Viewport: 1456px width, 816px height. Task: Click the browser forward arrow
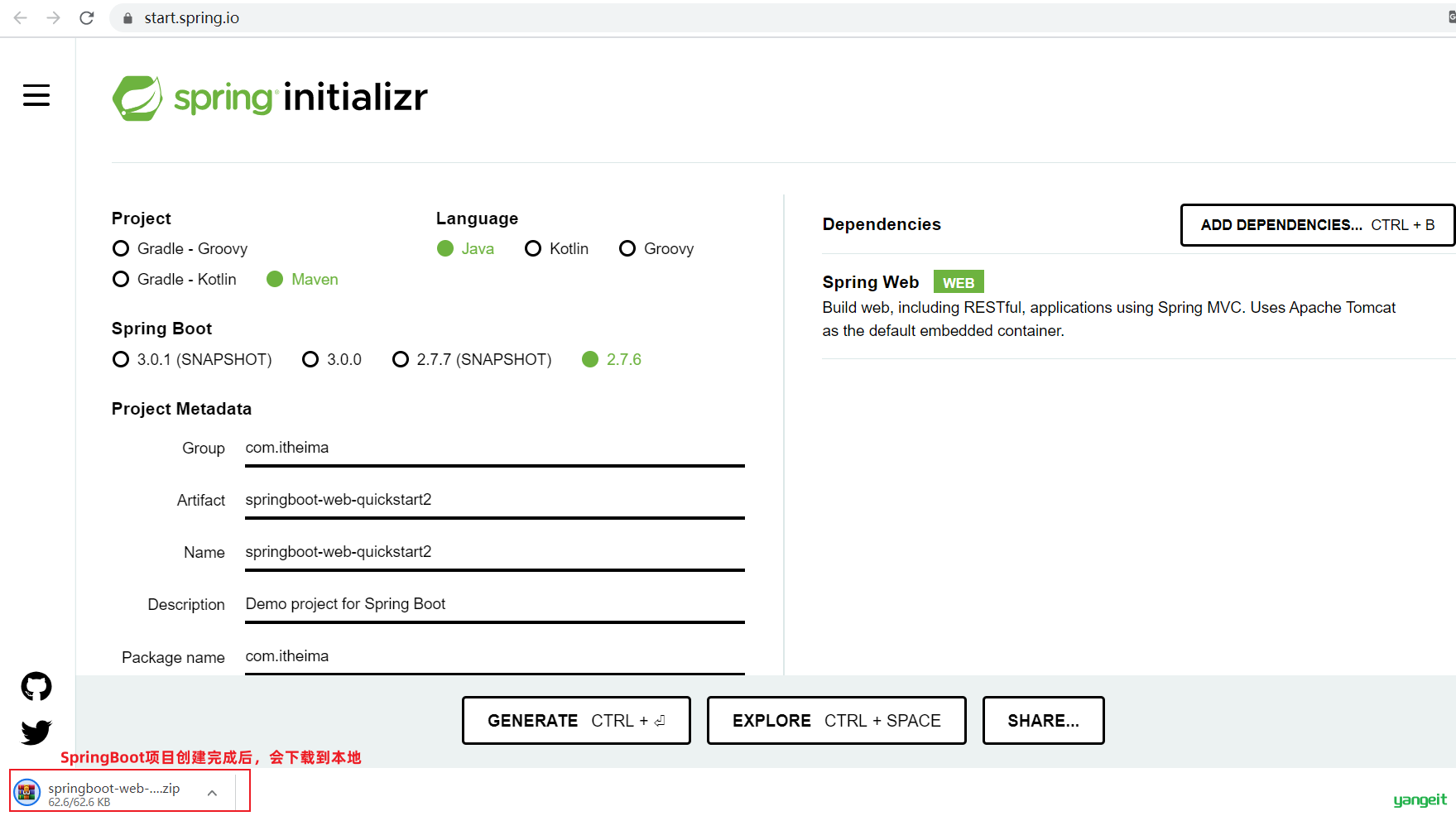click(54, 17)
